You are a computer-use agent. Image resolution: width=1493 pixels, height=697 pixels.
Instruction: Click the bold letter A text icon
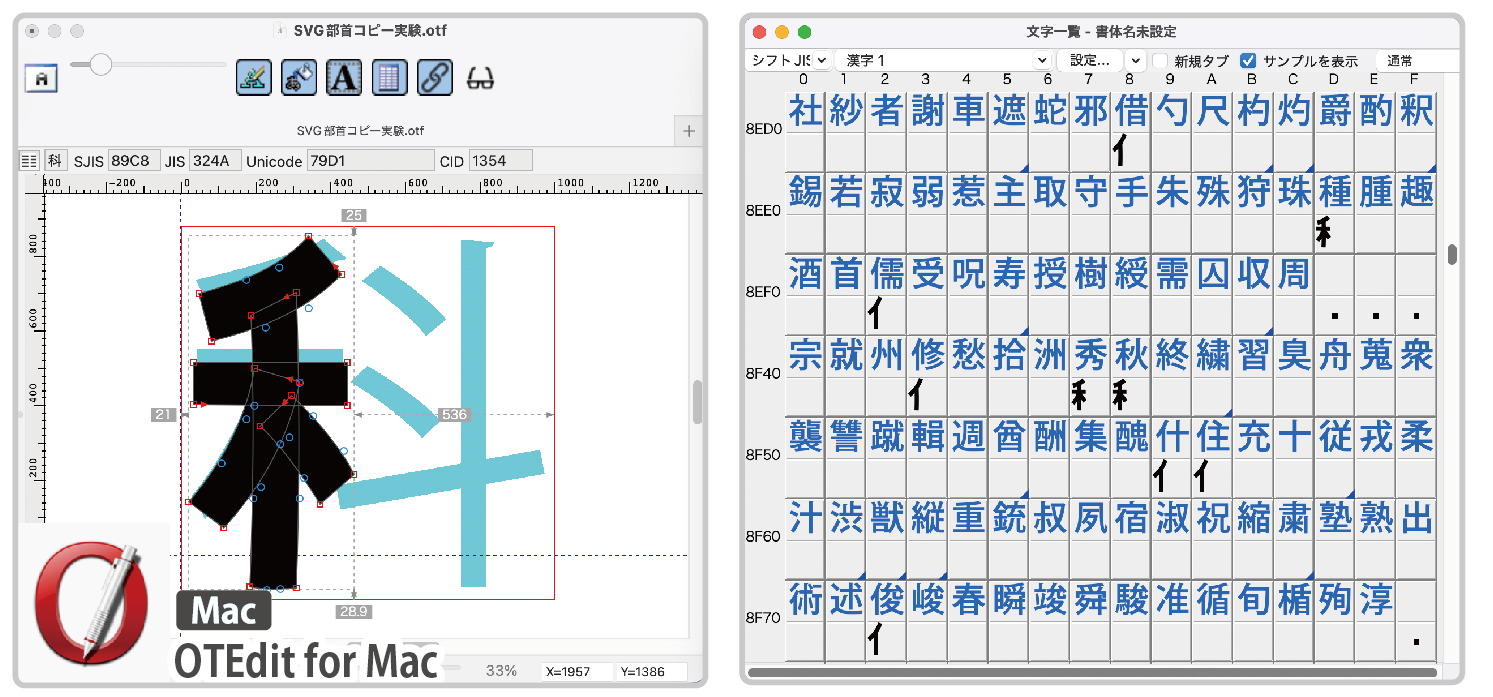344,77
